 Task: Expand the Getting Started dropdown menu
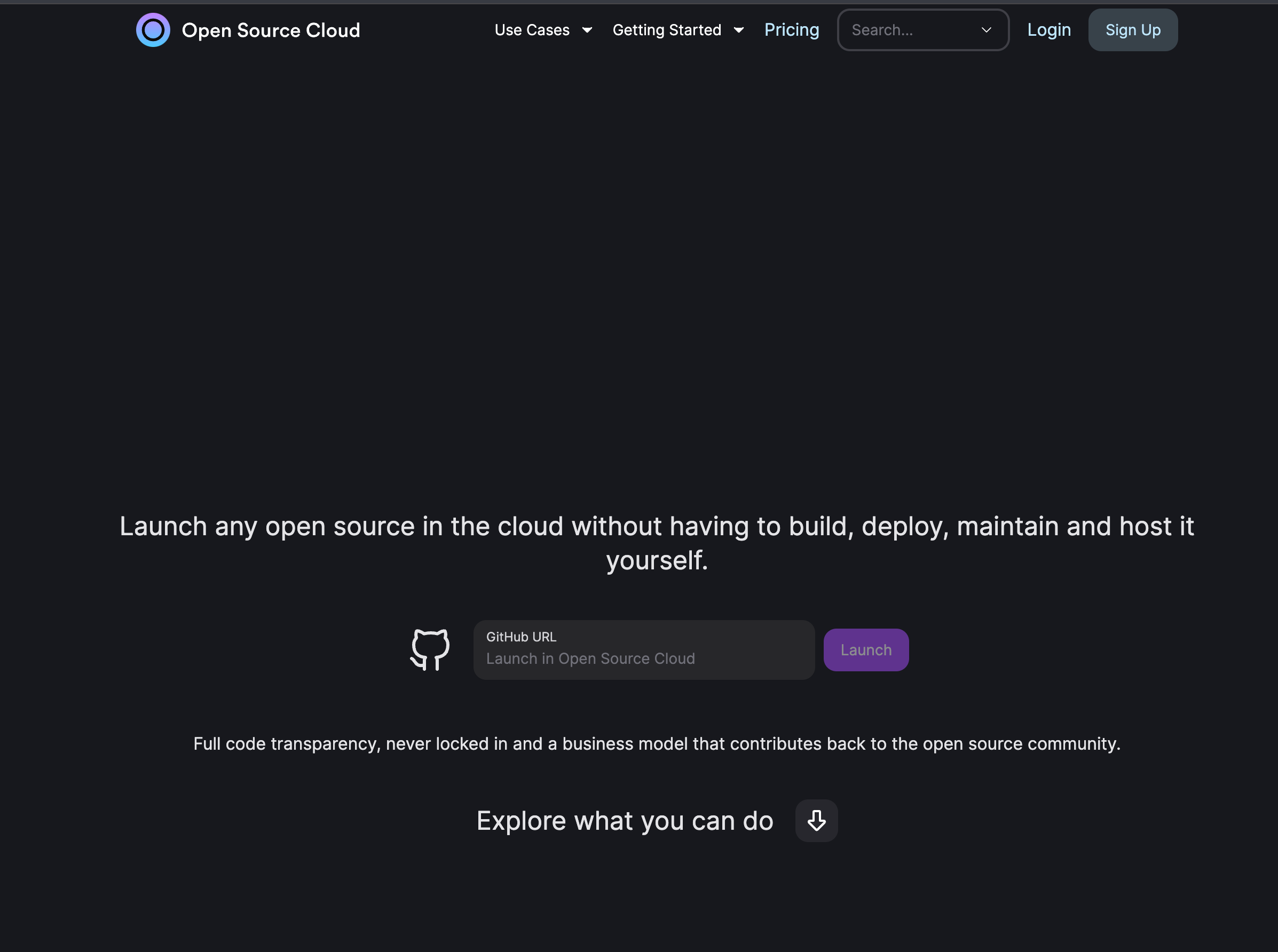(x=679, y=30)
